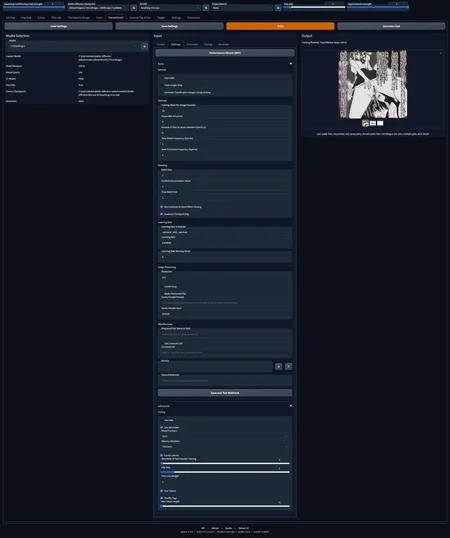Toggle the Gradient Checkpointing checkbox
450x538 pixels.
[x=162, y=214]
